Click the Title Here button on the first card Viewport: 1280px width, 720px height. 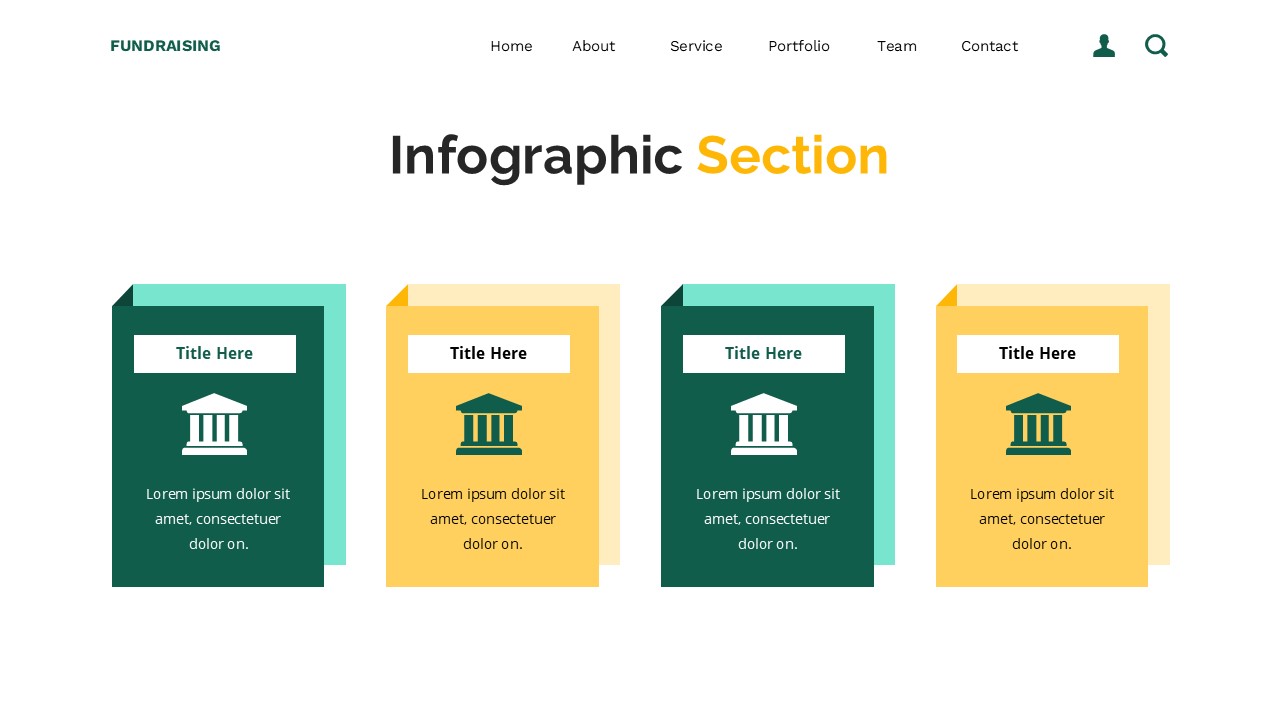pyautogui.click(x=214, y=353)
